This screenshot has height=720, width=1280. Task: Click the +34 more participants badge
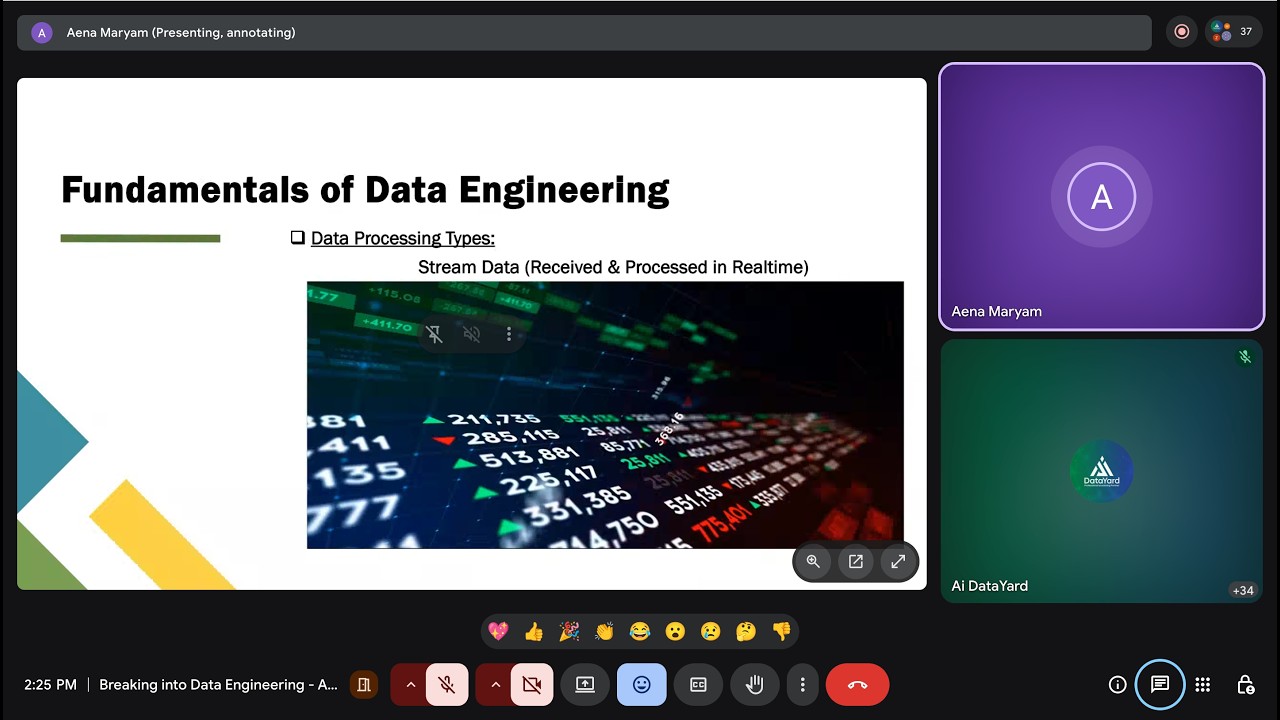coord(1243,590)
